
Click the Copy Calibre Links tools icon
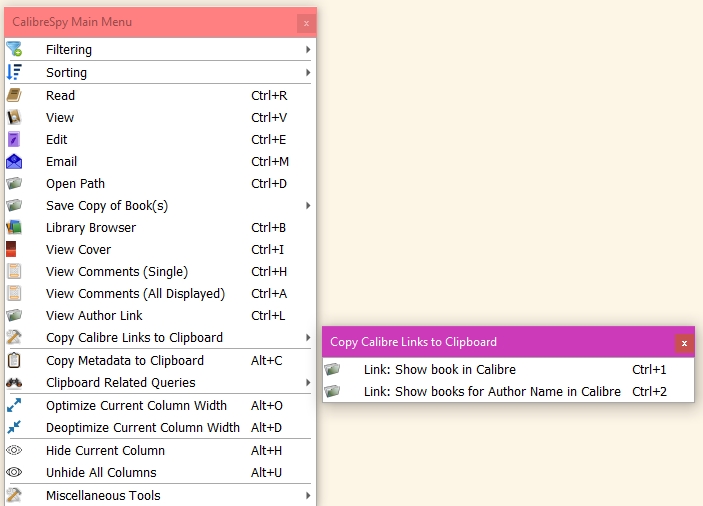click(x=14, y=337)
